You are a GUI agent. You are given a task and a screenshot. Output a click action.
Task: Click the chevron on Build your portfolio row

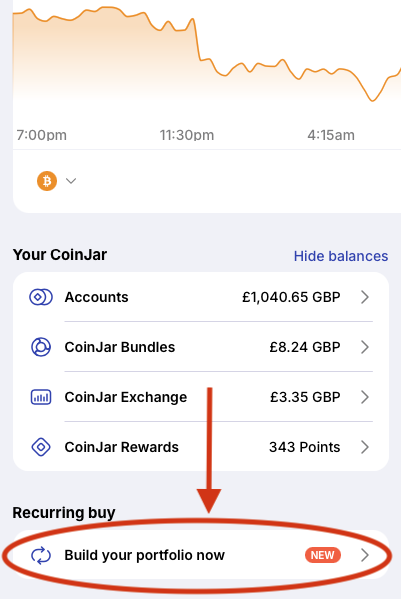[365, 555]
